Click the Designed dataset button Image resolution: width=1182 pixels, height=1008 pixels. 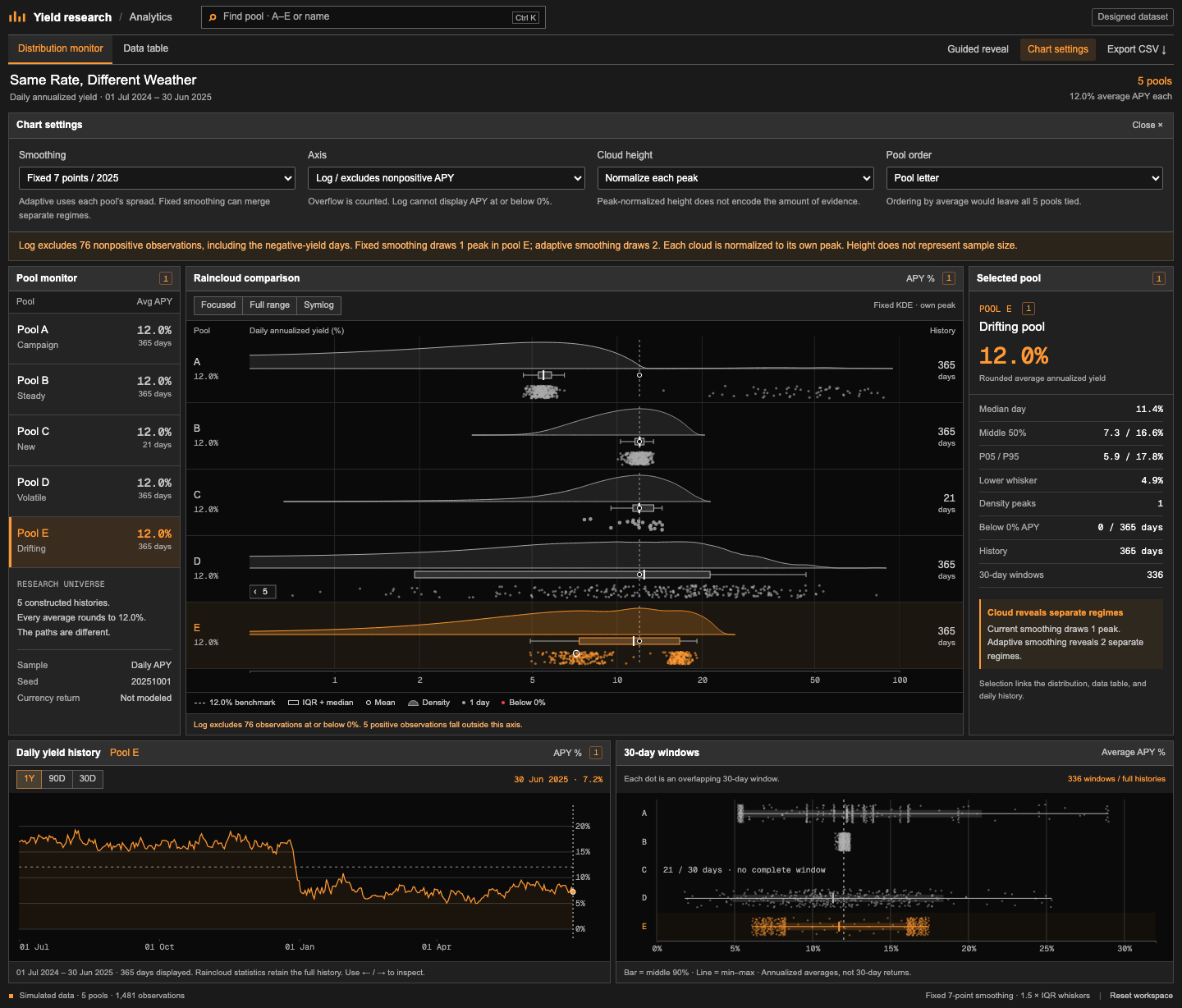click(1133, 17)
